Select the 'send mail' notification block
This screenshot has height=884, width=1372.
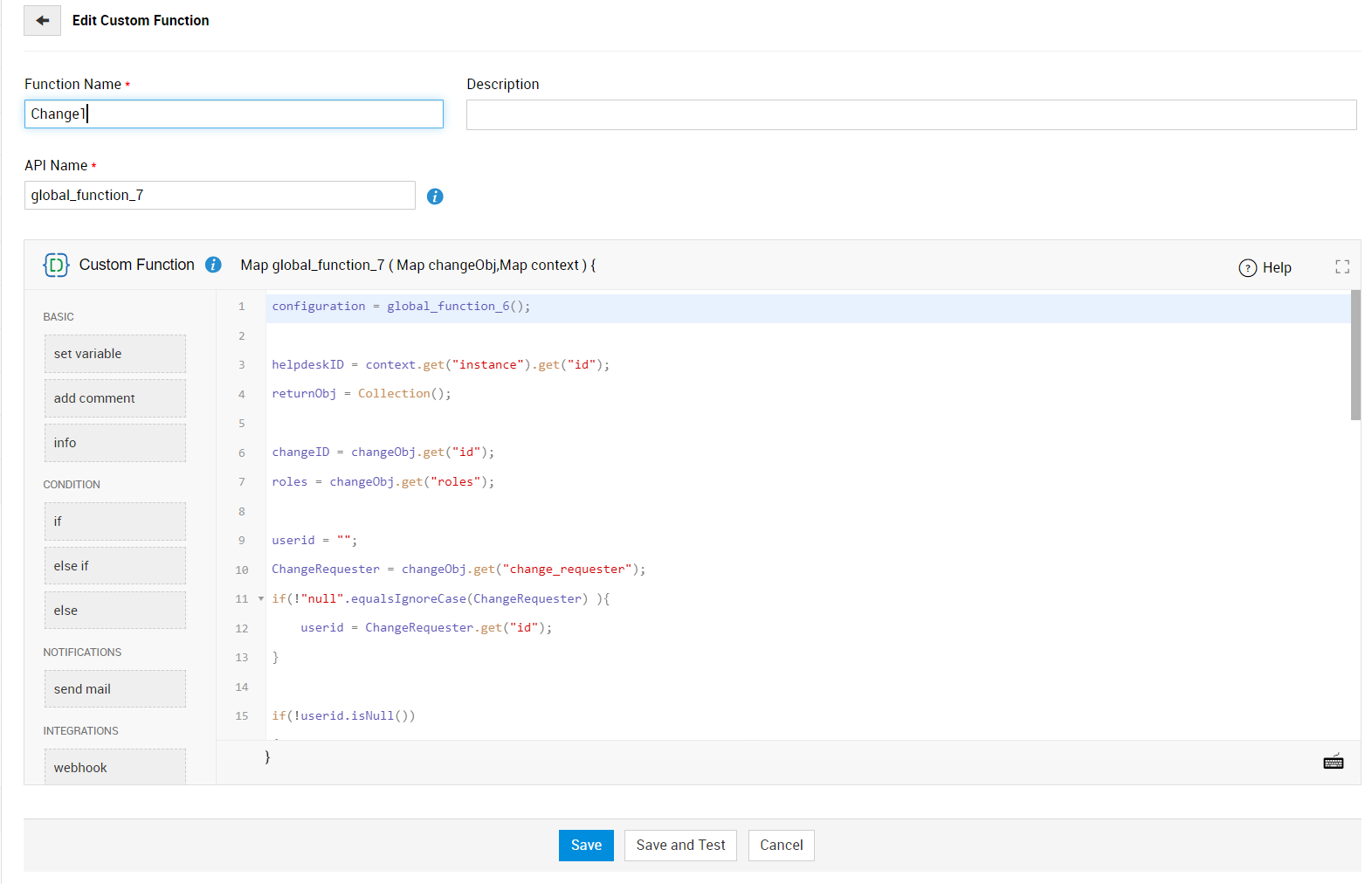tap(114, 689)
